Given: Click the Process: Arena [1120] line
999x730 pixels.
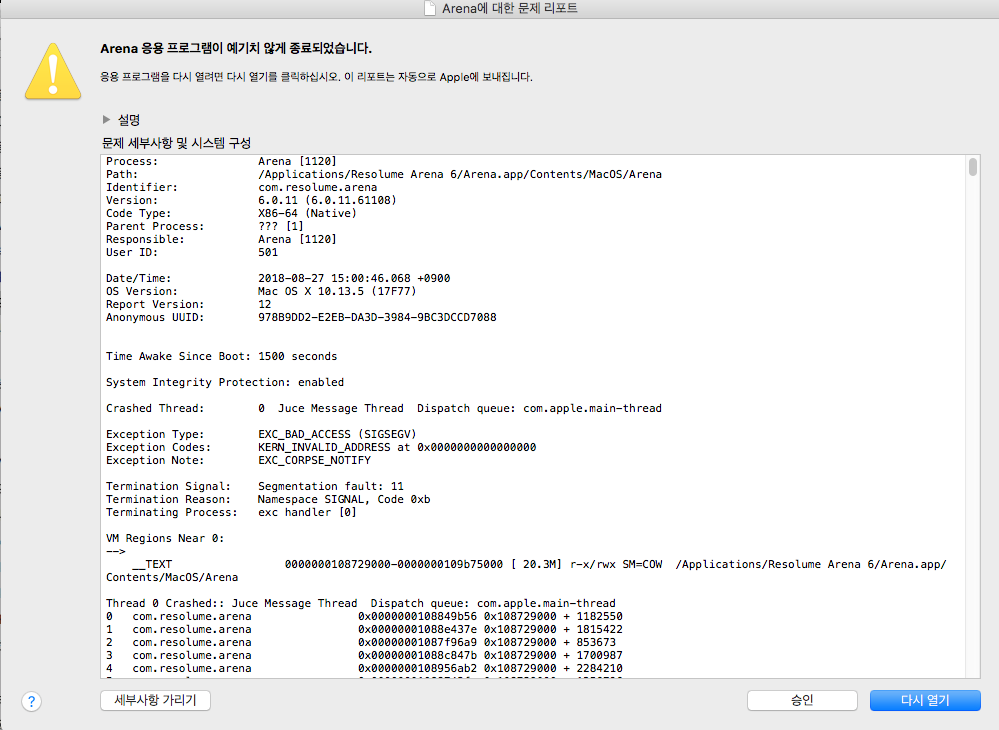Looking at the screenshot, I should pos(221,161).
